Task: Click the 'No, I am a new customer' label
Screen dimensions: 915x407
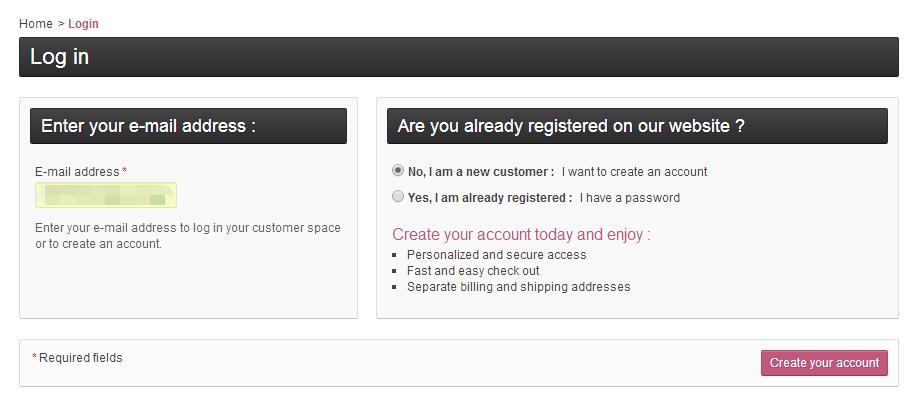Action: (480, 172)
